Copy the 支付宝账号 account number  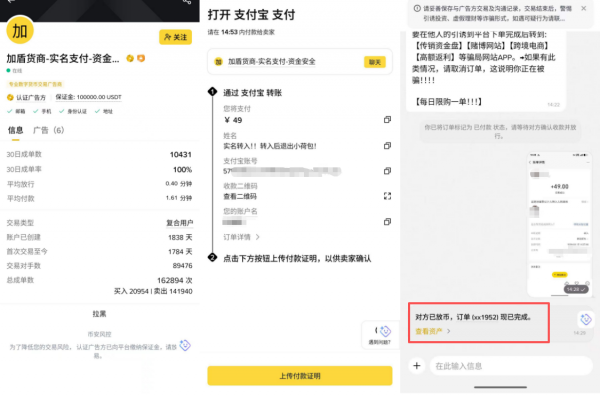387,171
